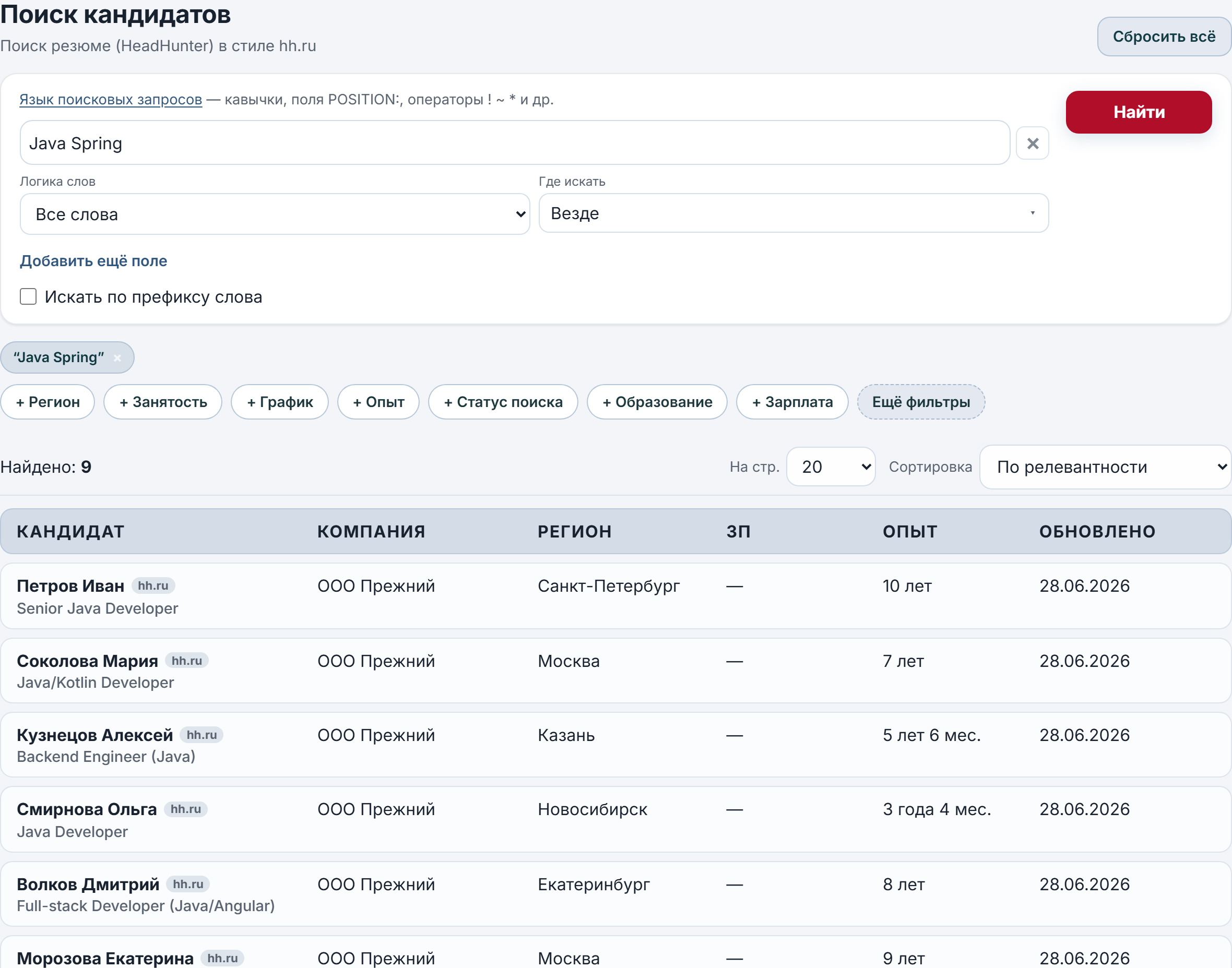
Task: Click hh.ru badge beside Смирнова Ольга
Action: (x=186, y=809)
